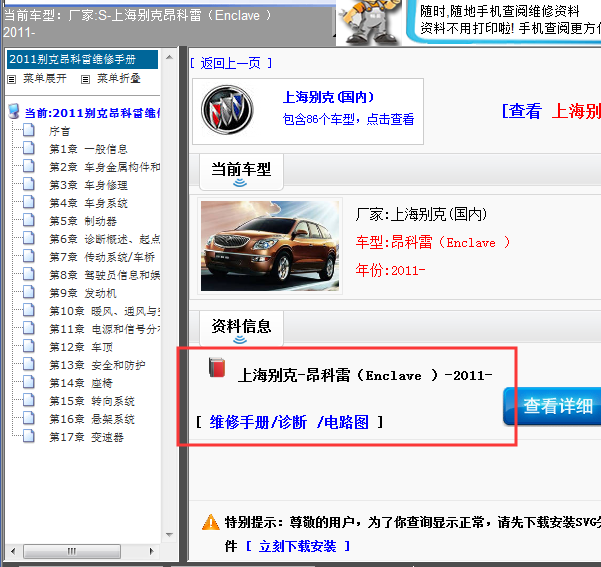Open the 上海别克(国内) brand link
Screen dimensions: 601x567
click(328, 97)
